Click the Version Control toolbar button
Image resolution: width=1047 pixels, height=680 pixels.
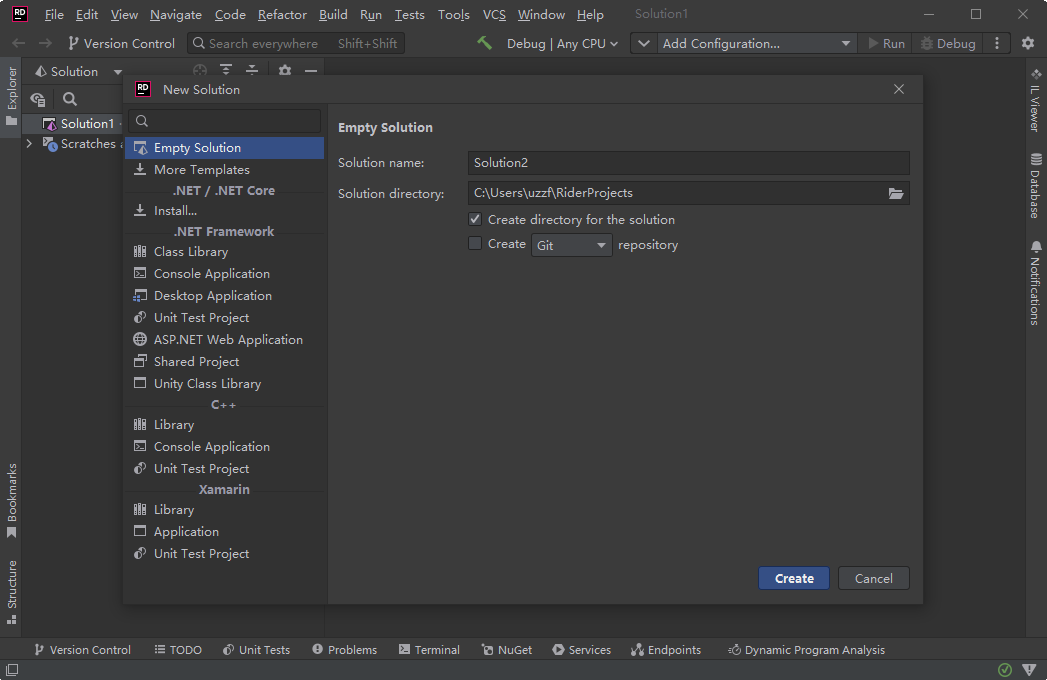pos(122,43)
